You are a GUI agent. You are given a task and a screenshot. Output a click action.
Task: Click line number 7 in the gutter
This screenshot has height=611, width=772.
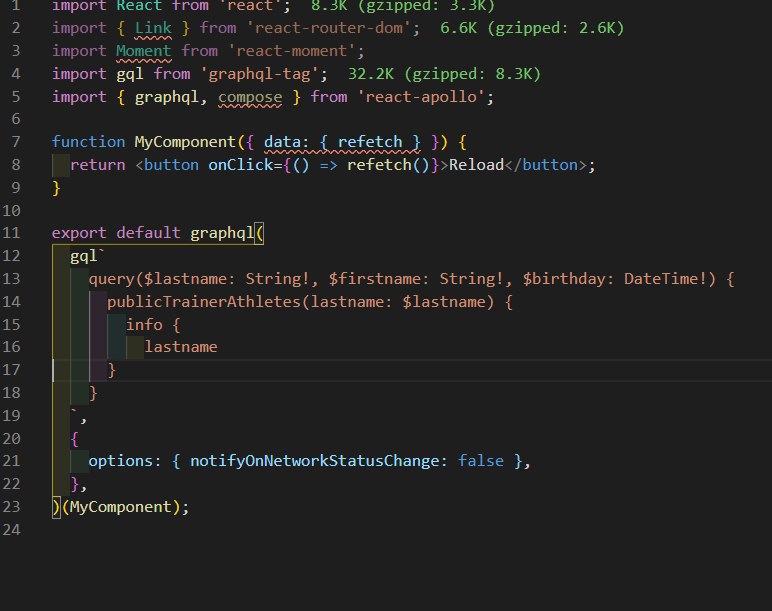(x=15, y=142)
